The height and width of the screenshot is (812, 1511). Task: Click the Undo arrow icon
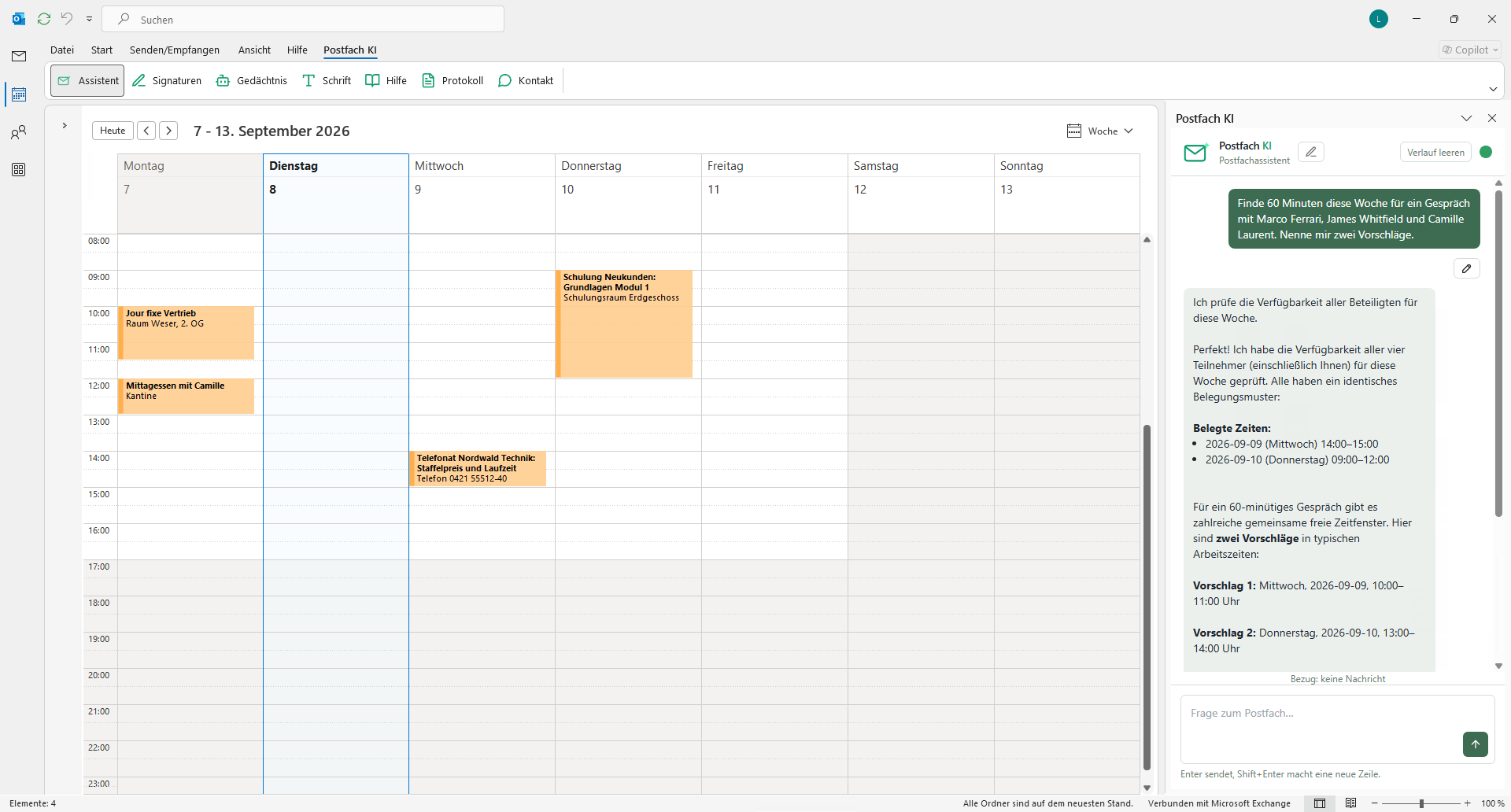pos(67,19)
